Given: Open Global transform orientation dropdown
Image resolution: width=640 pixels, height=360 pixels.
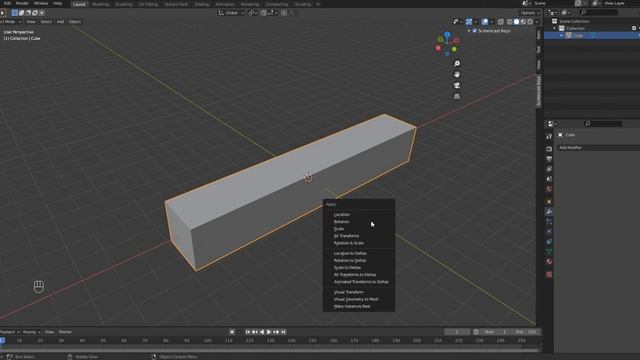Looking at the screenshot, I should tap(231, 13).
